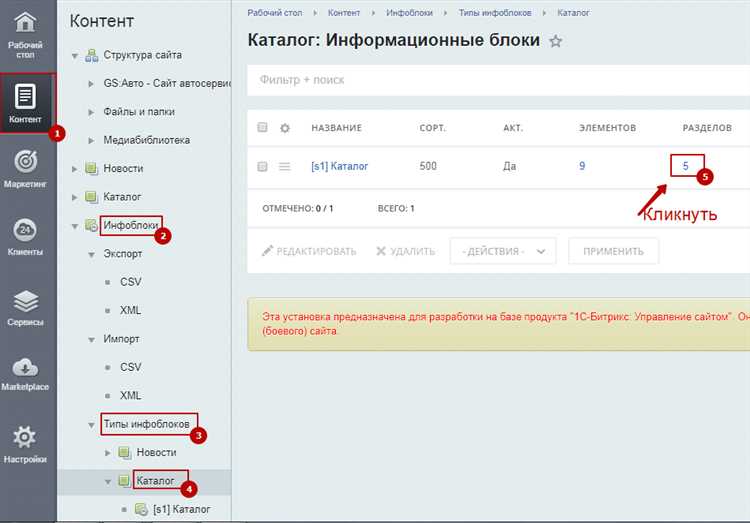Click the pencil icon of Редактировать
This screenshot has height=523, width=750.
(267, 251)
